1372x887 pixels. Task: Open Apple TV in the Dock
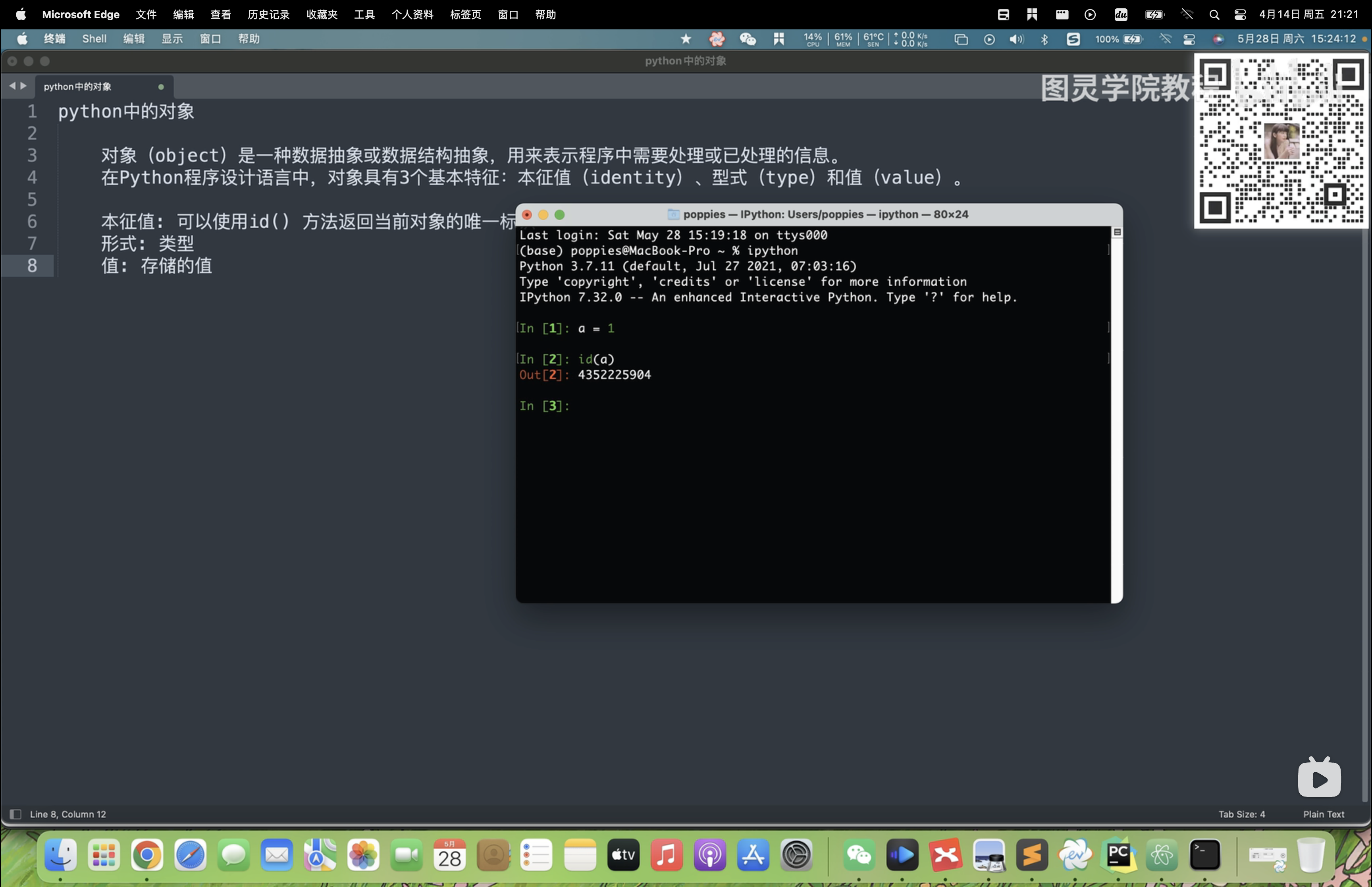[623, 855]
